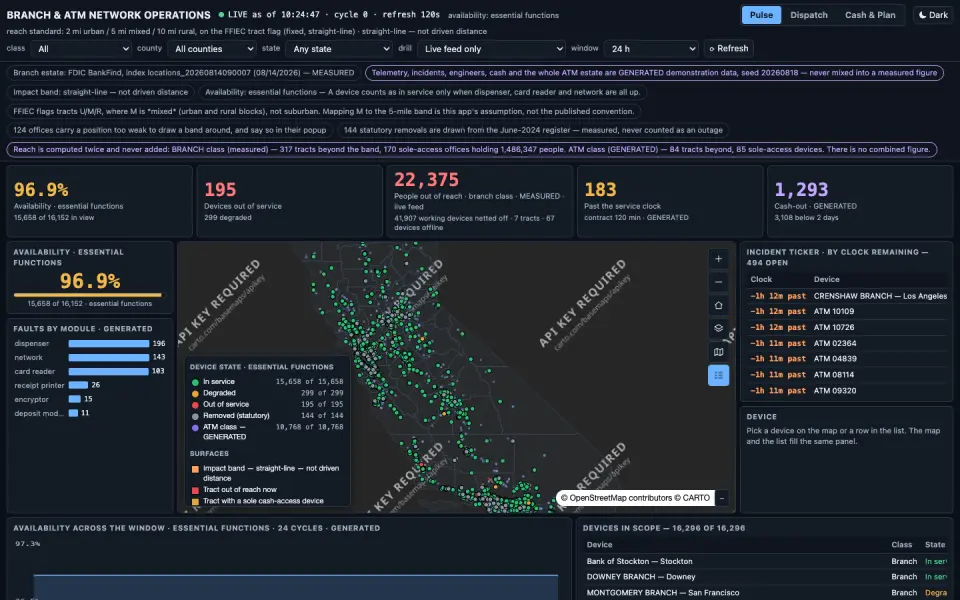Click the FFIEC flags tracts U/M/R chip
This screenshot has height=600, width=960.
323,111
